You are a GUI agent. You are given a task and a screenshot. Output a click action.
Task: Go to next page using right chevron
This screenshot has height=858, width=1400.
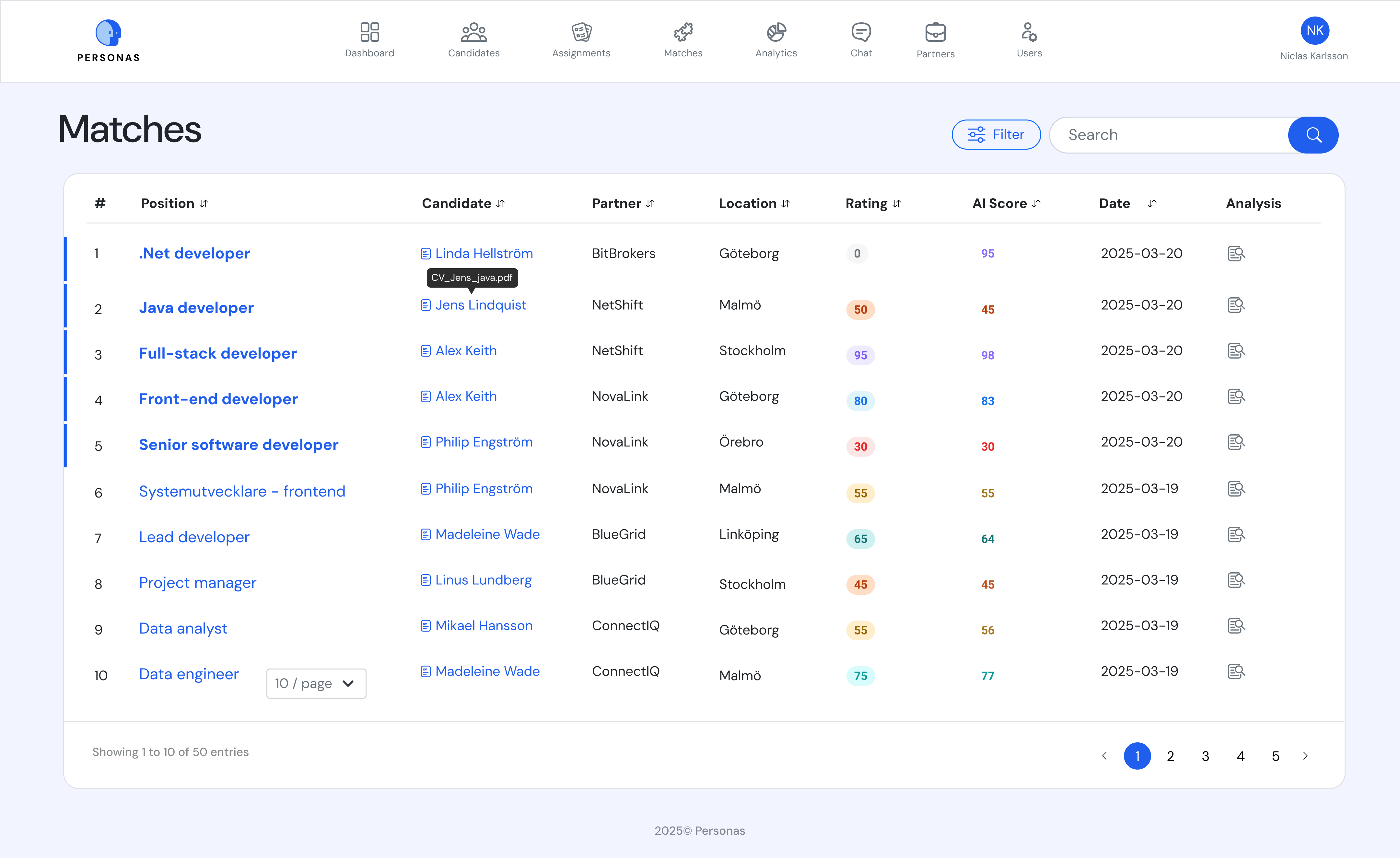[1305, 756]
